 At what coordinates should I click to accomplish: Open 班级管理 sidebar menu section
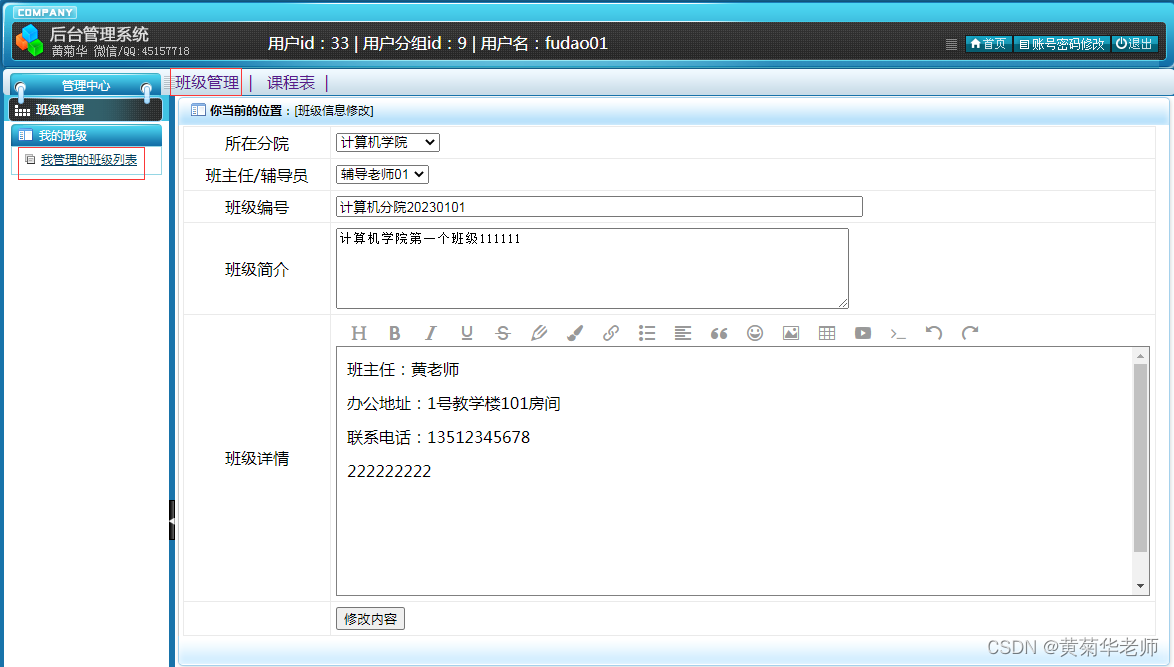click(85, 110)
